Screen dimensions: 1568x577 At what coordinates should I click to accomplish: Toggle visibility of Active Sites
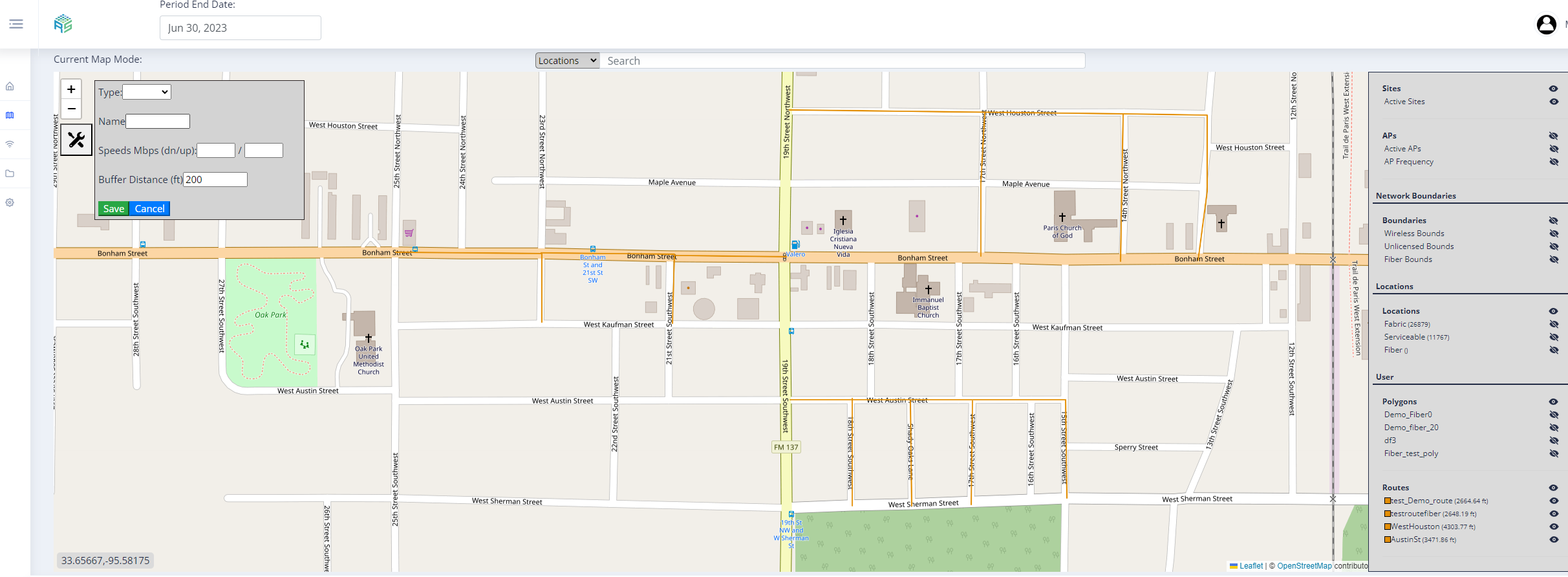1553,102
